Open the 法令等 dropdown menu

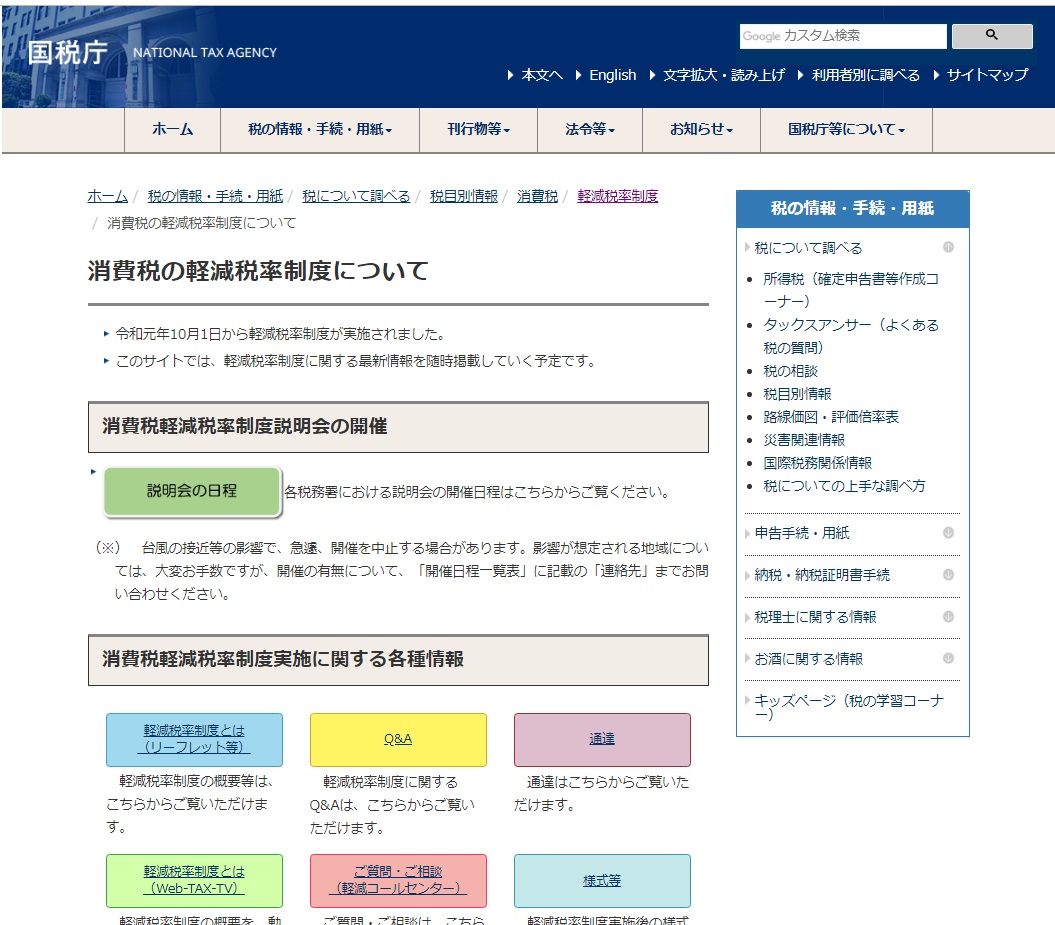[590, 129]
